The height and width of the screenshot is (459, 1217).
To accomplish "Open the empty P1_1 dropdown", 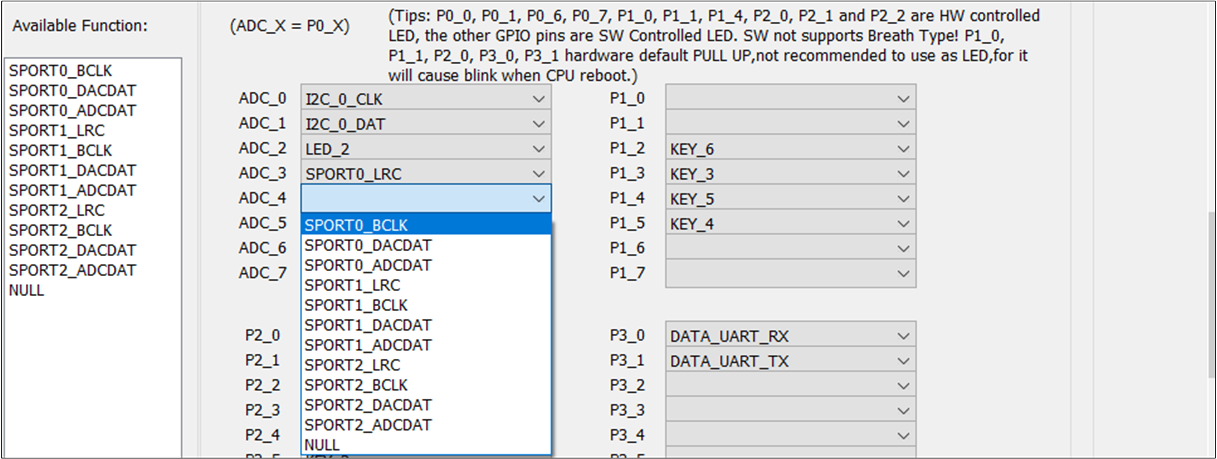I will 790,124.
